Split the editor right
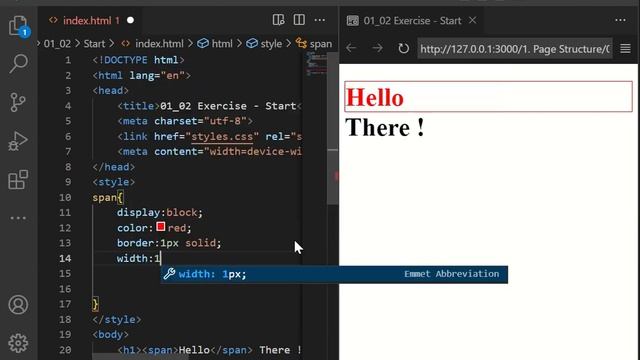Viewport: 640px width, 360px height. pyautogui.click(x=299, y=20)
